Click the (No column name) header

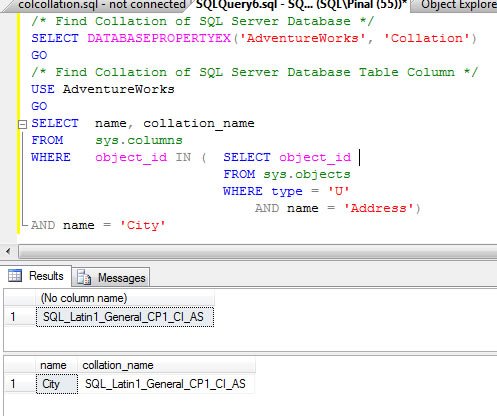(x=125, y=298)
